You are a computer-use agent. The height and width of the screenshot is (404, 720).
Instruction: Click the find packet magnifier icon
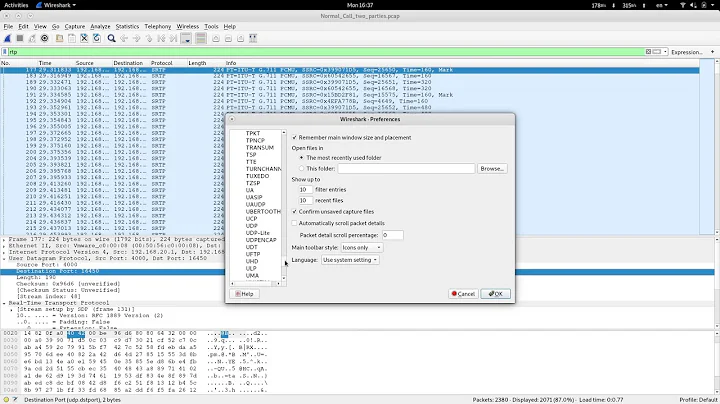pyautogui.click(x=111, y=39)
